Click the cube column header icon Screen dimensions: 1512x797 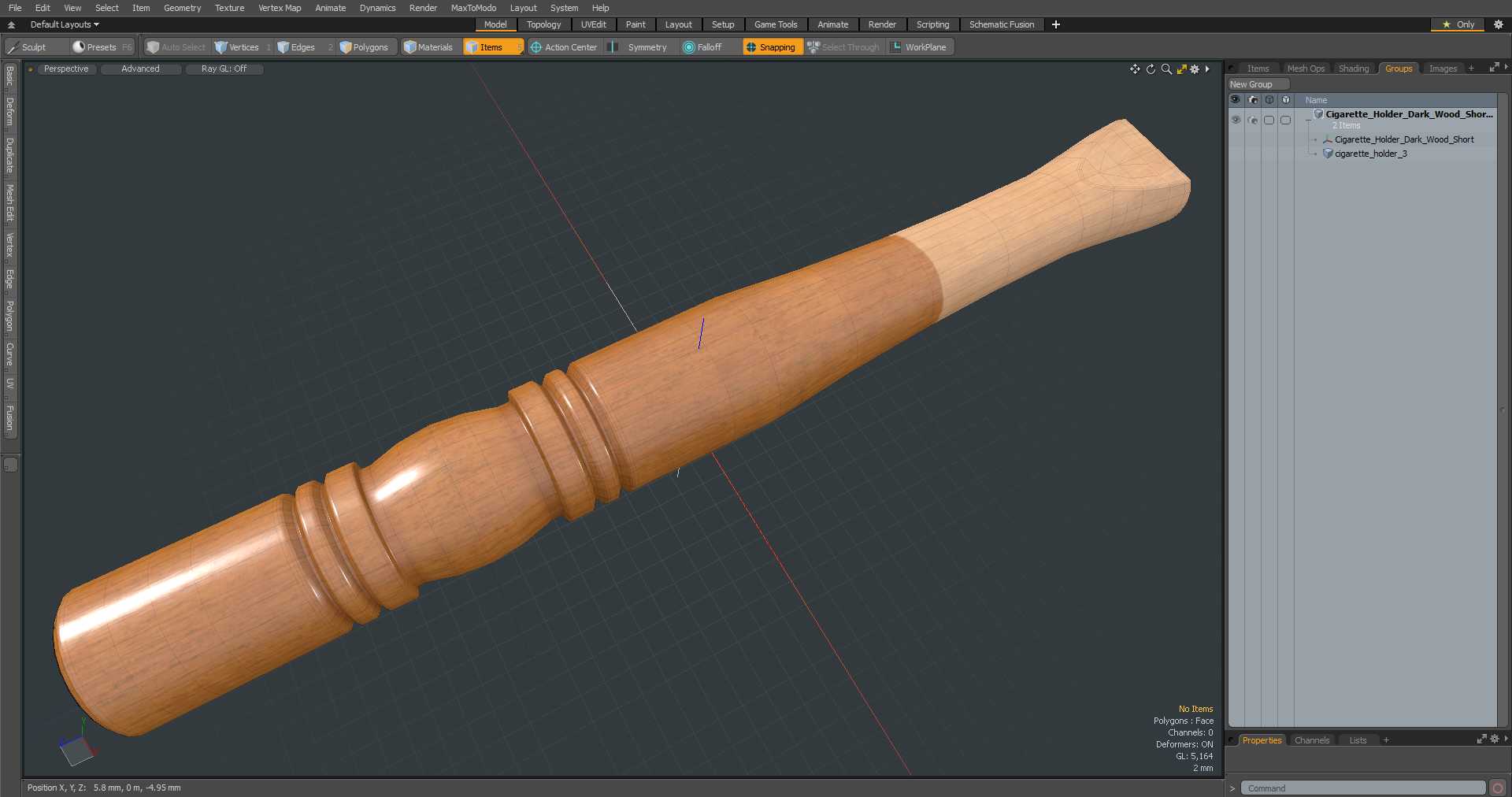(x=1285, y=100)
